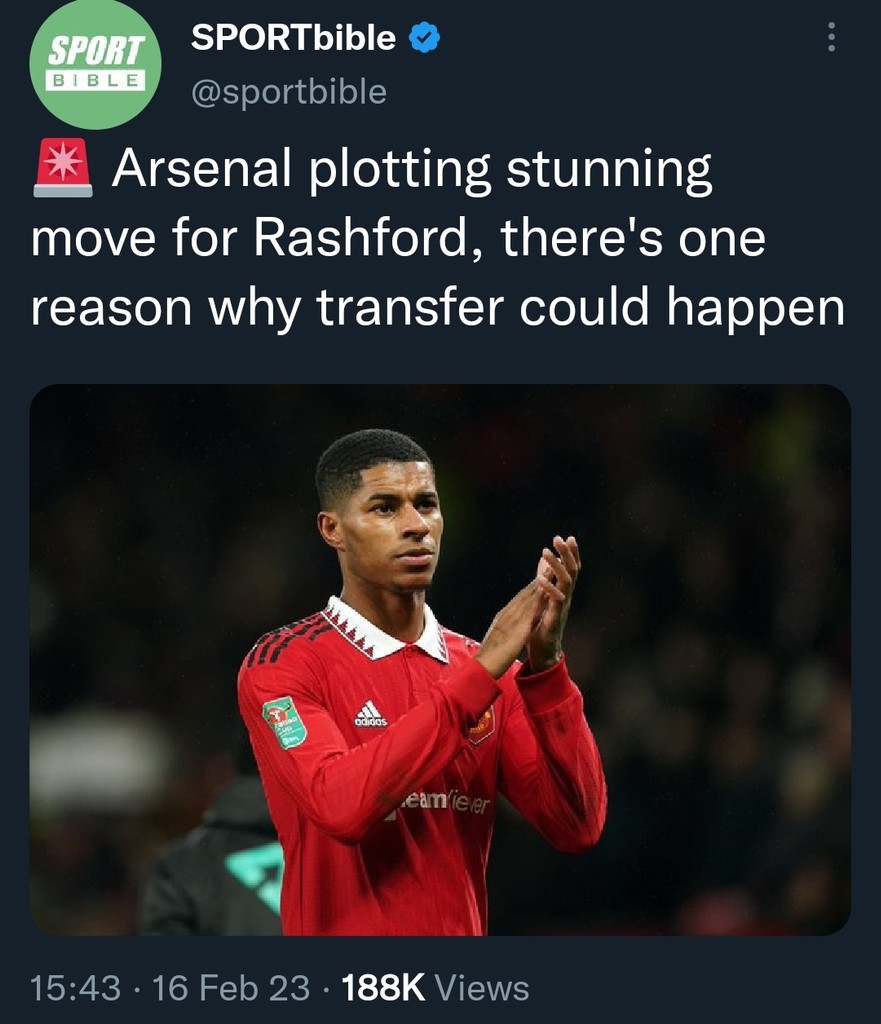Click the word "Arsenal" in the tweet
The image size is (881, 1024).
point(201,170)
